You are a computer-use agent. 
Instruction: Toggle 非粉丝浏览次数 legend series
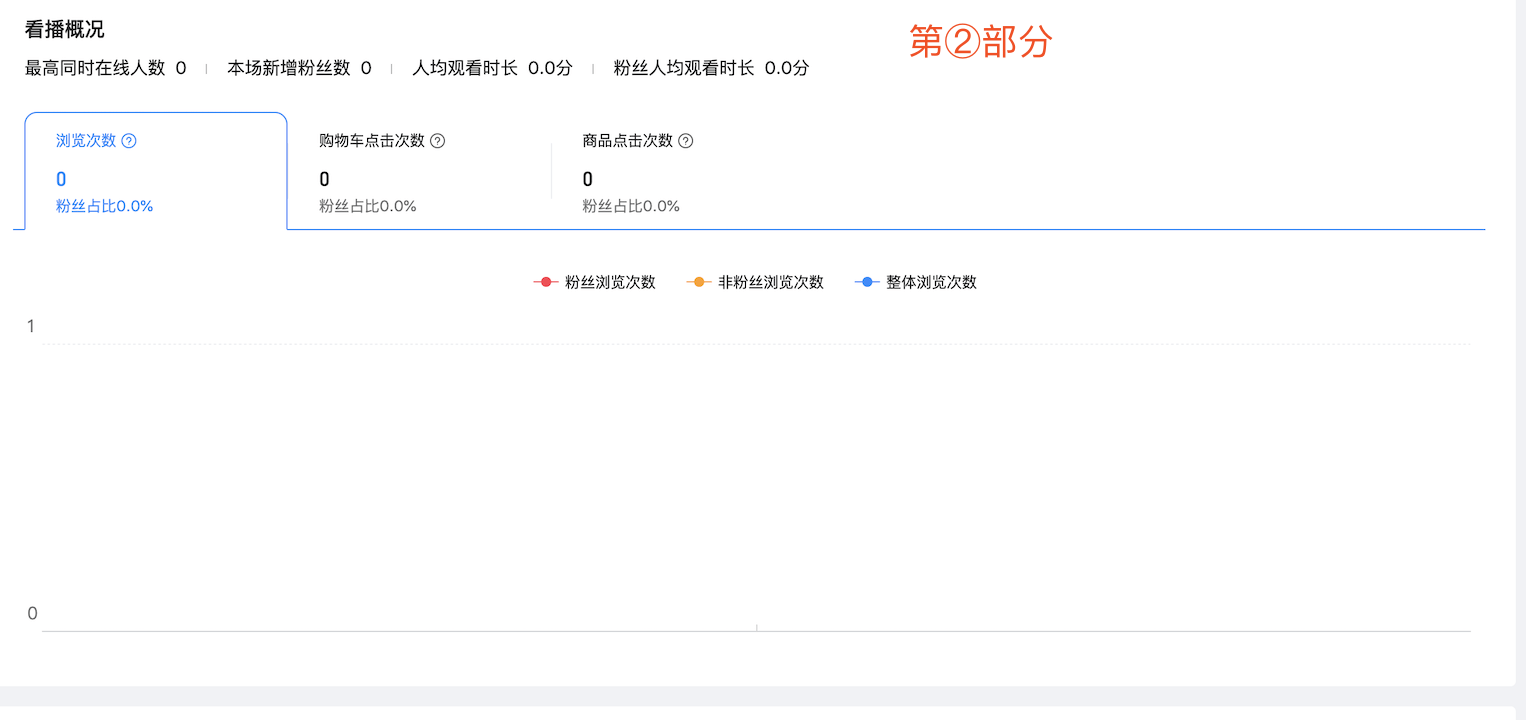(755, 282)
